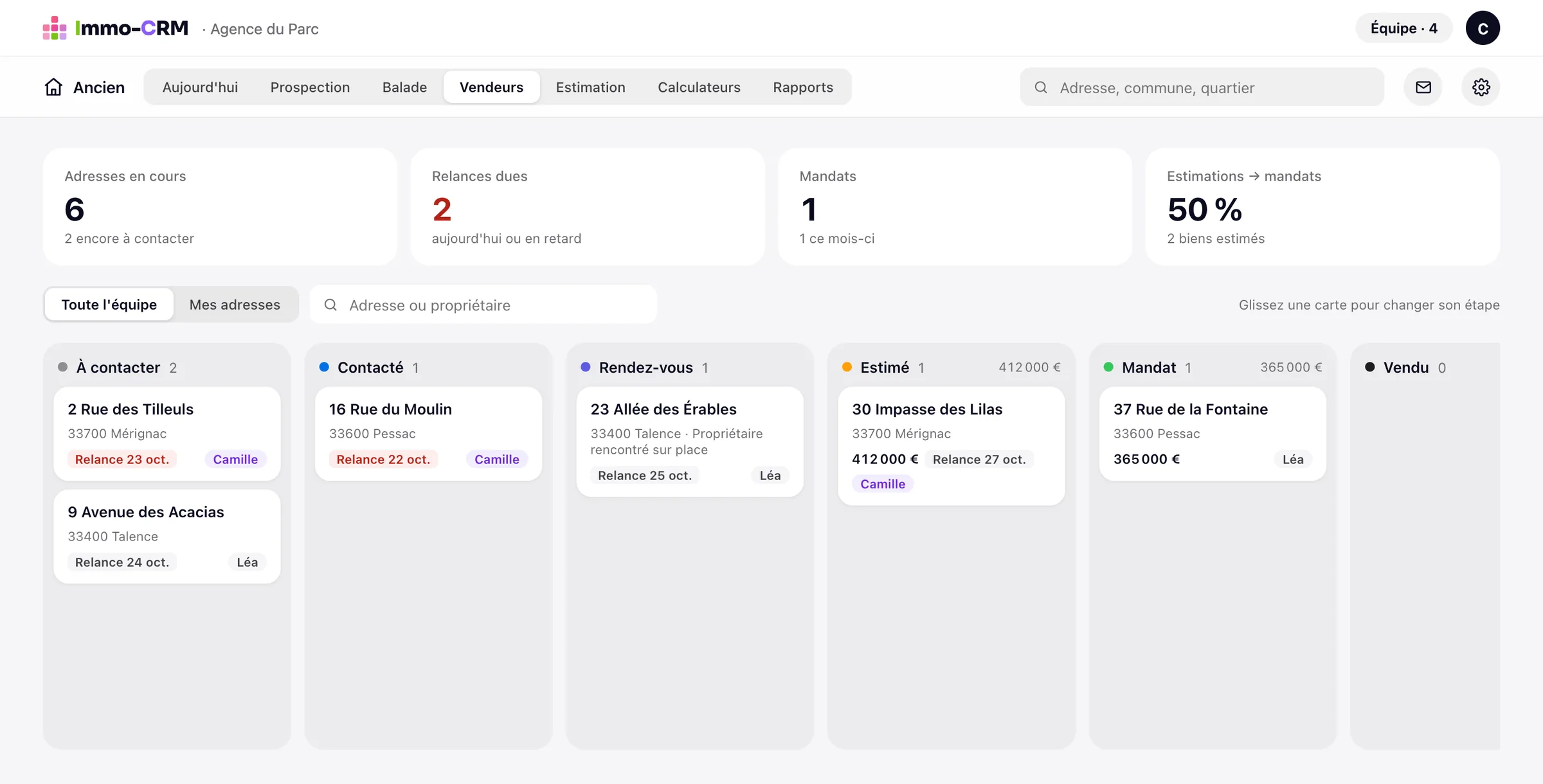Switch to the Aujourd'hui tab
This screenshot has height=784, width=1543.
pos(200,87)
